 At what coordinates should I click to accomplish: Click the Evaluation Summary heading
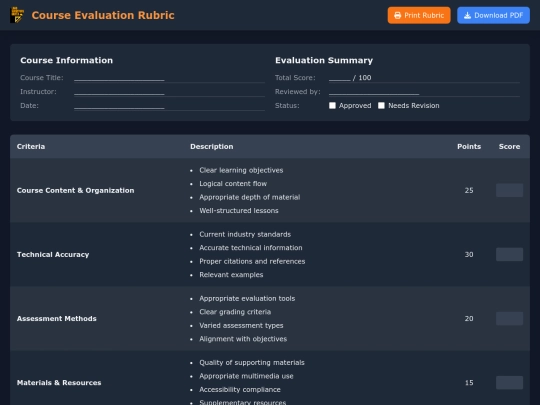point(324,60)
